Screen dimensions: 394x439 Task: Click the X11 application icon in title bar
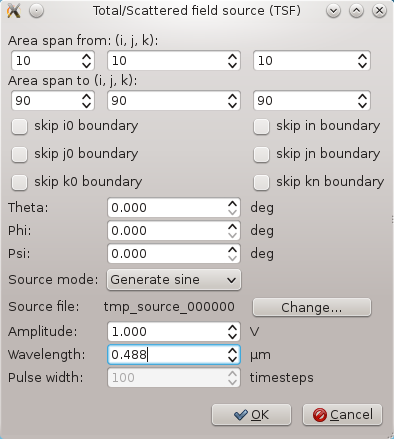(14, 11)
